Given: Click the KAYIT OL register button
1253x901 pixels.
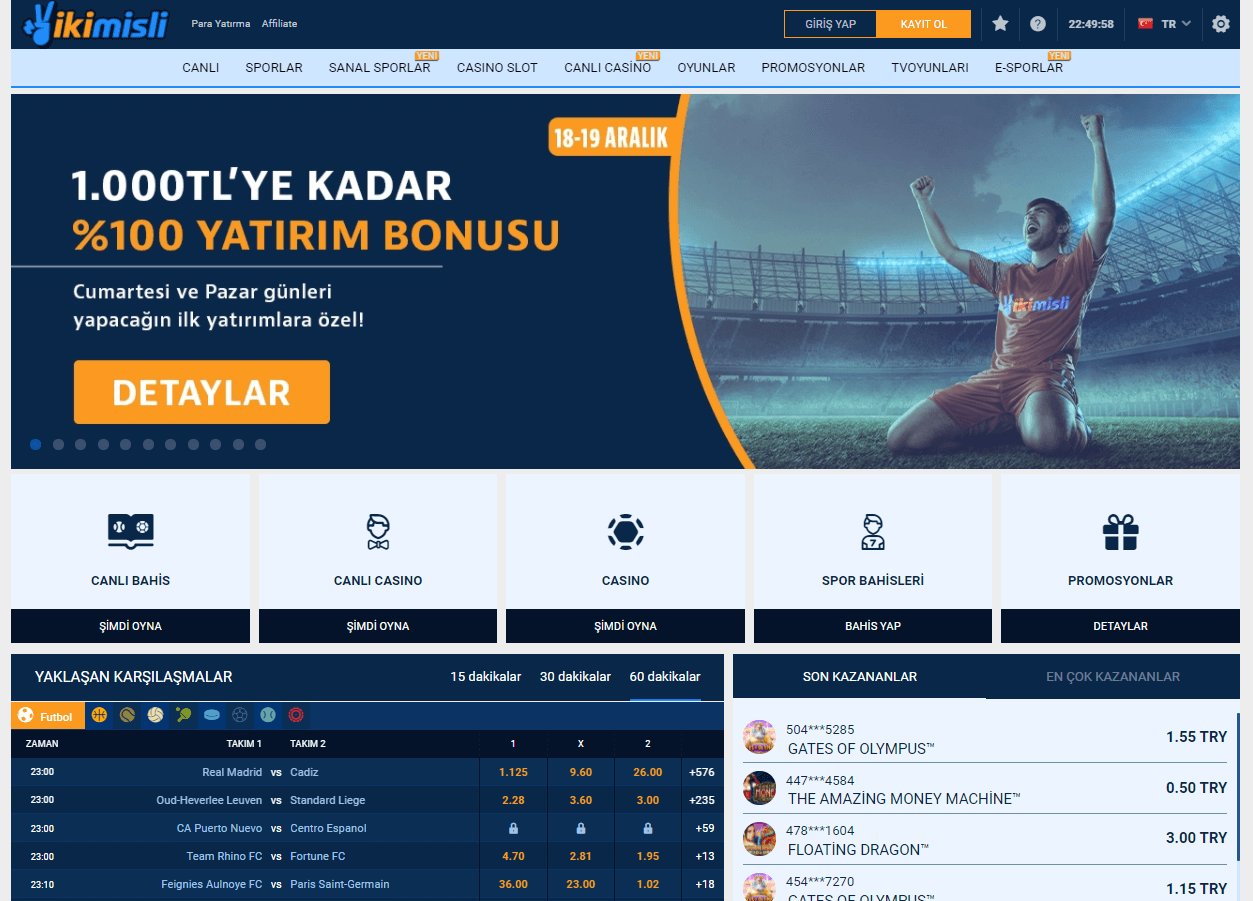Looking at the screenshot, I should 923,24.
